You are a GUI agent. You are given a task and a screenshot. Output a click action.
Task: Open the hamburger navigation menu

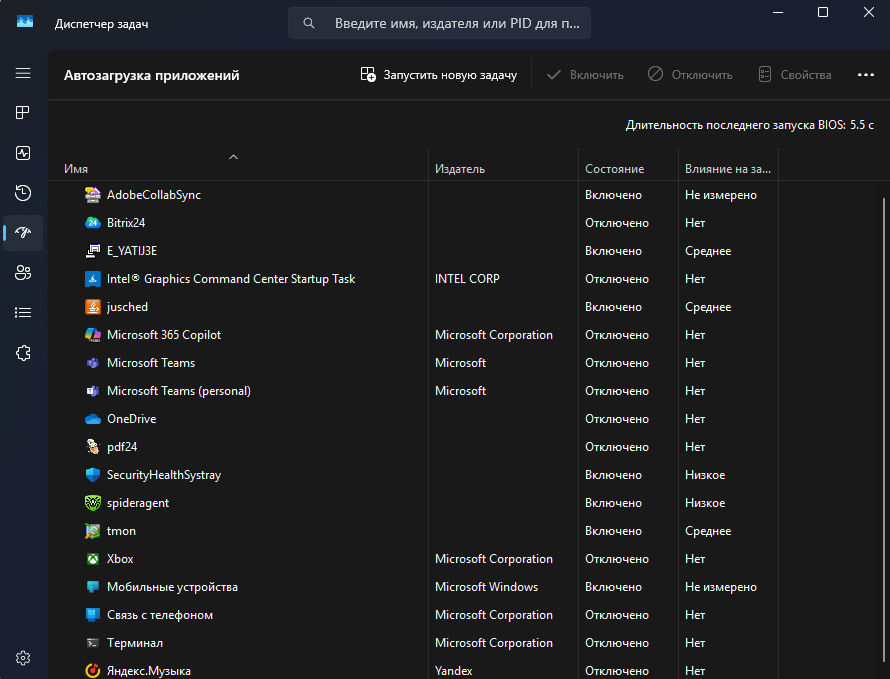23,73
